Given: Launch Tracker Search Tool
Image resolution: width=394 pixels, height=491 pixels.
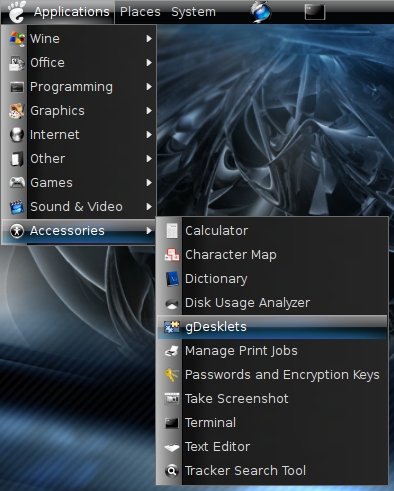Looking at the screenshot, I should coord(272,471).
